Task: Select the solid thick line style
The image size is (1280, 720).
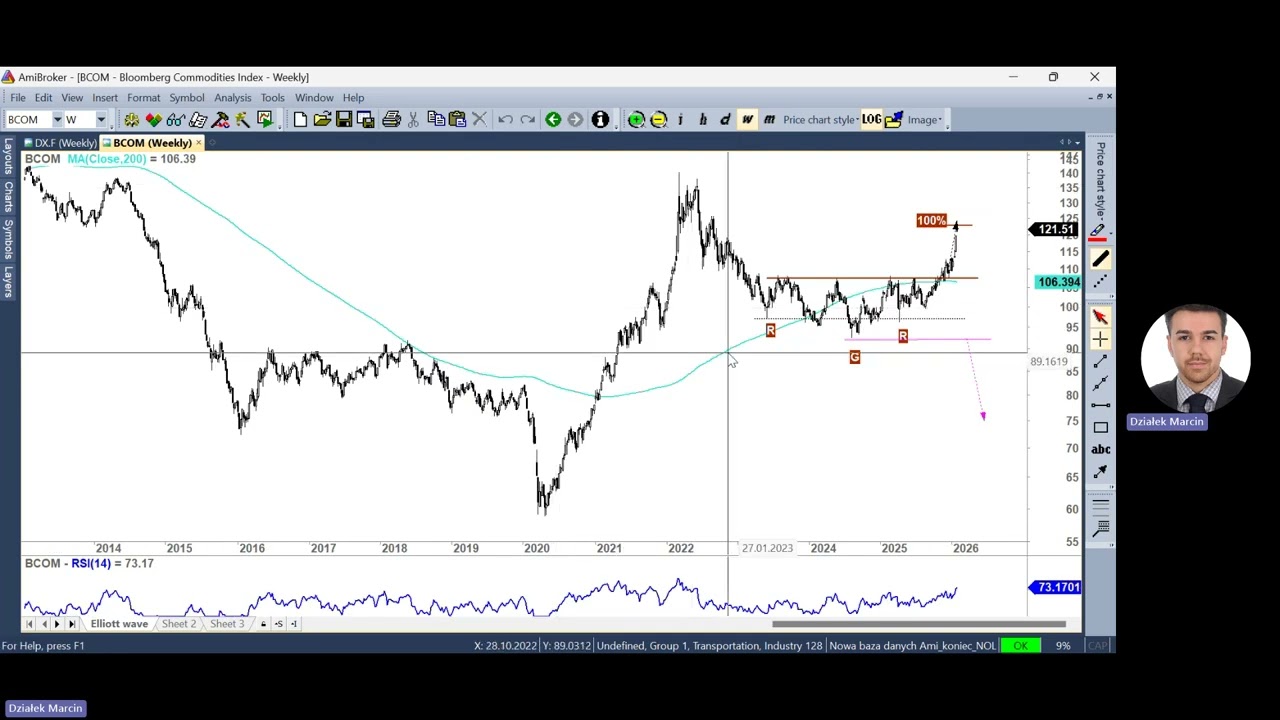Action: [1100, 260]
